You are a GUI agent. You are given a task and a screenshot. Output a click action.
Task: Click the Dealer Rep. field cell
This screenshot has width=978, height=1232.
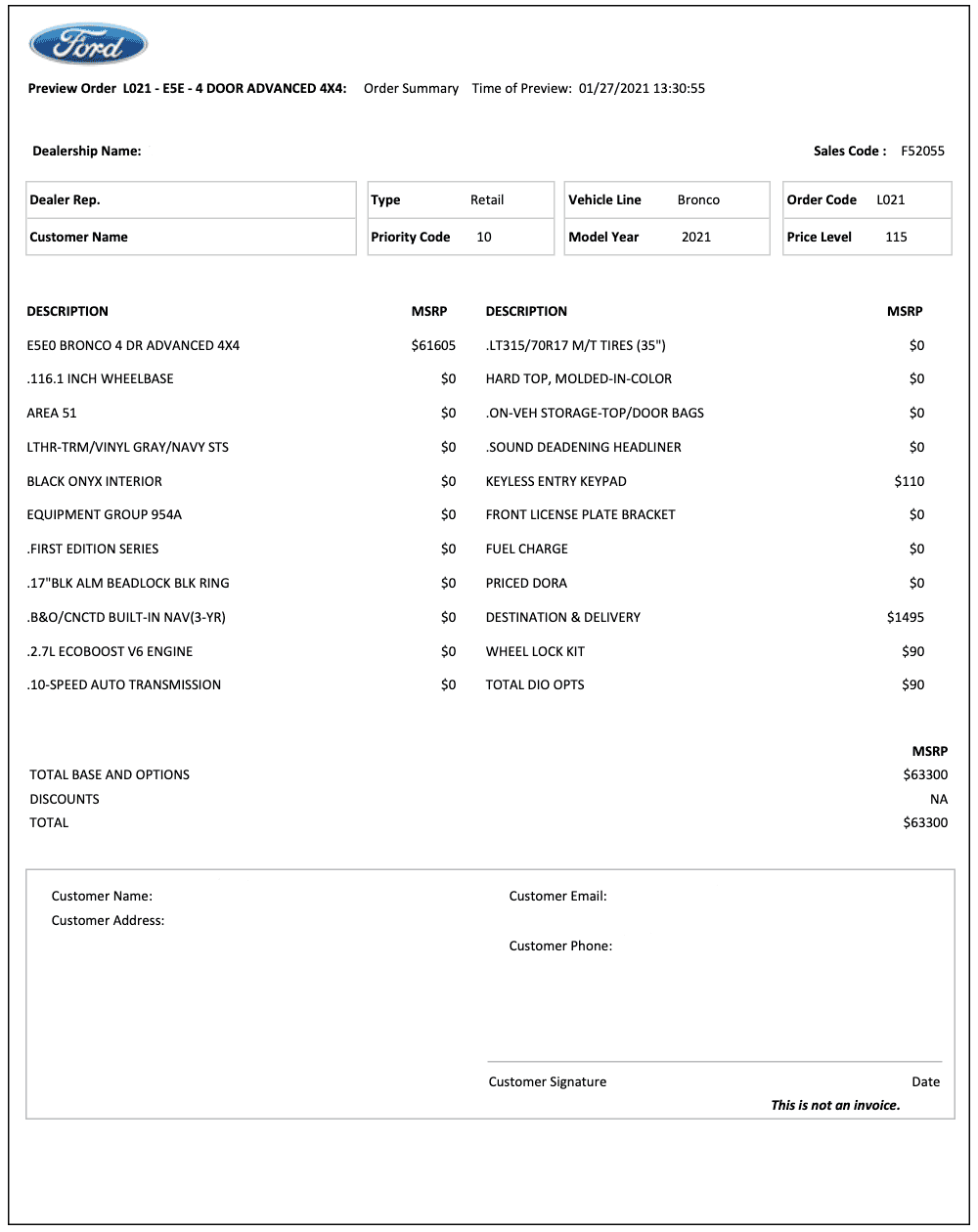tap(192, 199)
